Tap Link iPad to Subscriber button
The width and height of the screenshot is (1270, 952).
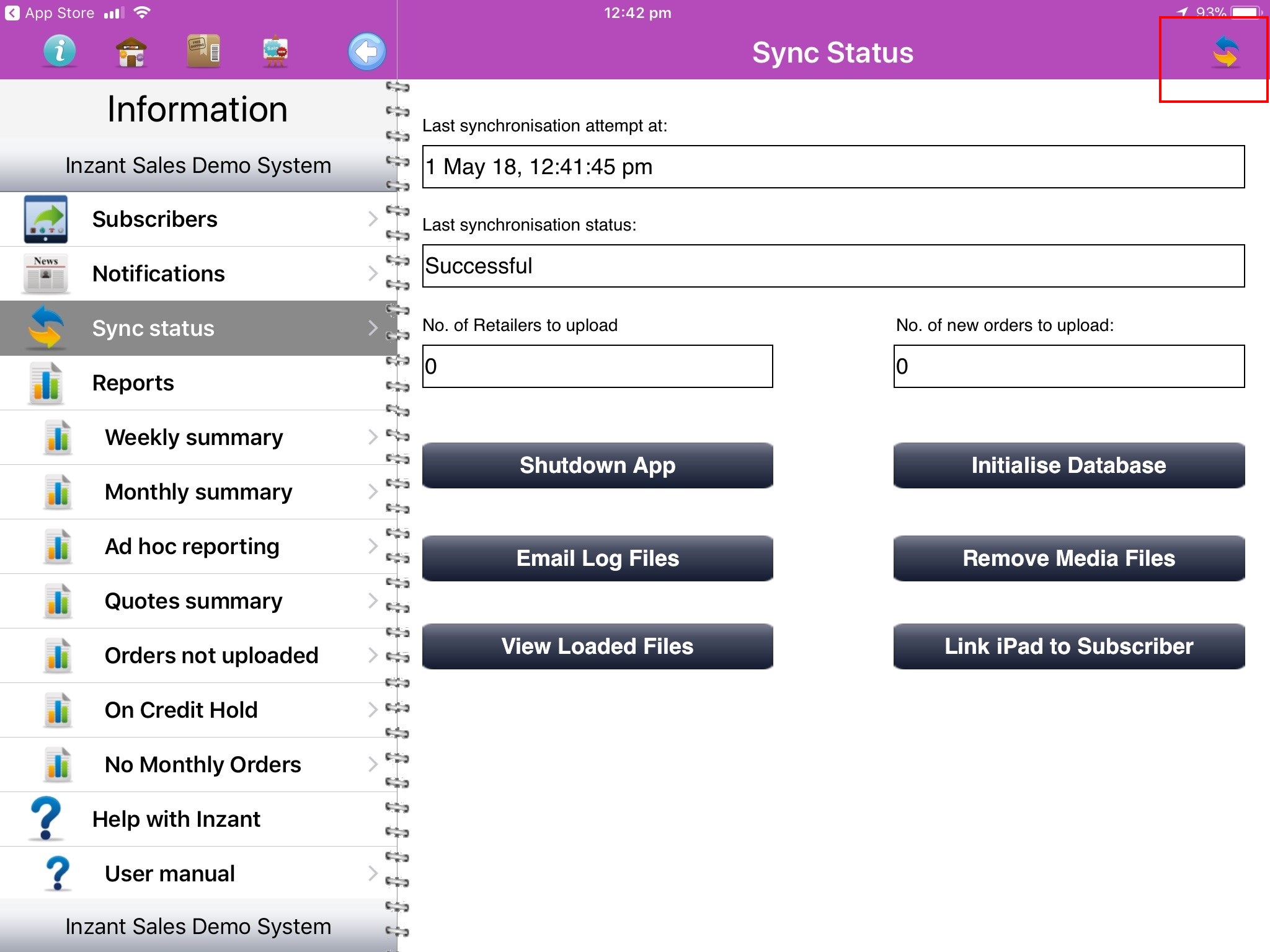click(1068, 646)
